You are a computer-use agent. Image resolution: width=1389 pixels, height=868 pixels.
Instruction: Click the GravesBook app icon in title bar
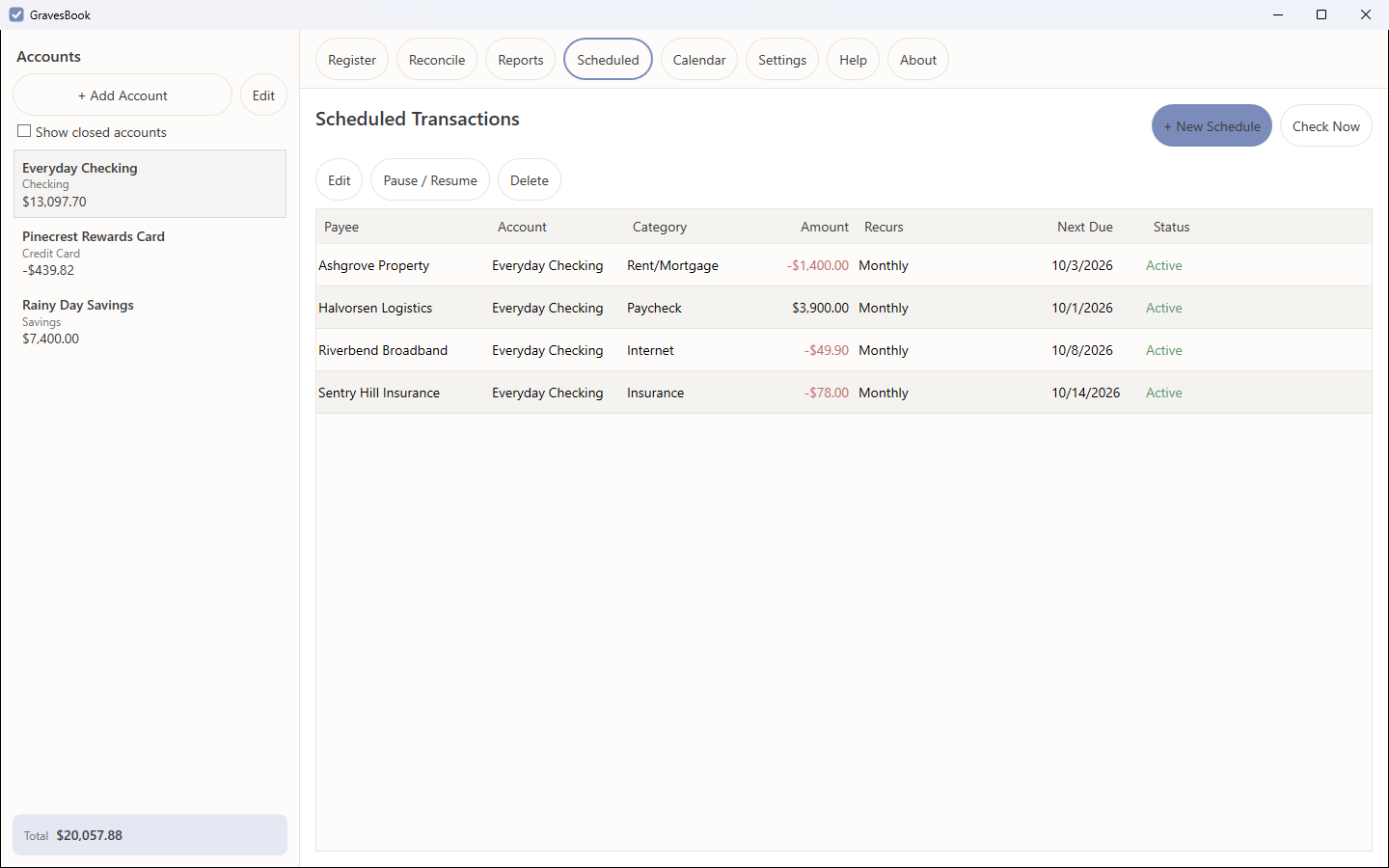pyautogui.click(x=16, y=14)
